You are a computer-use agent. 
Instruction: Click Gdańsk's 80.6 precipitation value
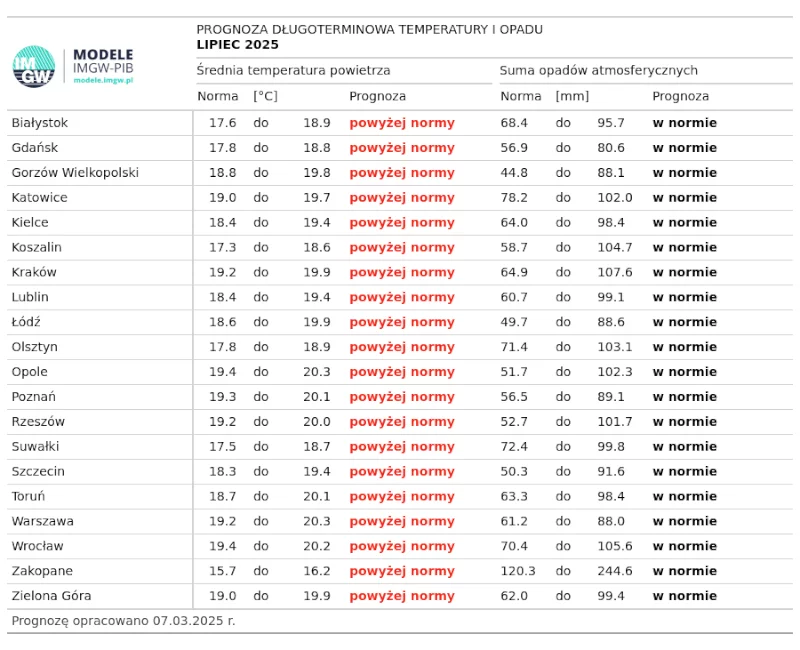coord(611,148)
